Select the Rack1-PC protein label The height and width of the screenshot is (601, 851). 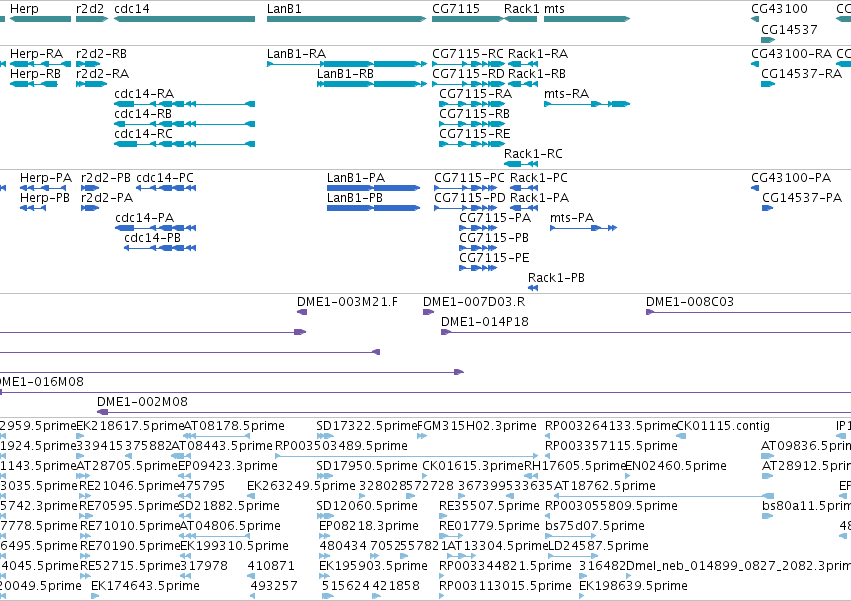539,178
